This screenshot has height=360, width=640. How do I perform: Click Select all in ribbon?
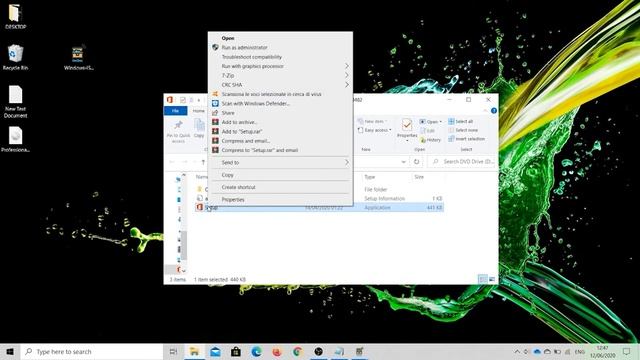[460, 121]
